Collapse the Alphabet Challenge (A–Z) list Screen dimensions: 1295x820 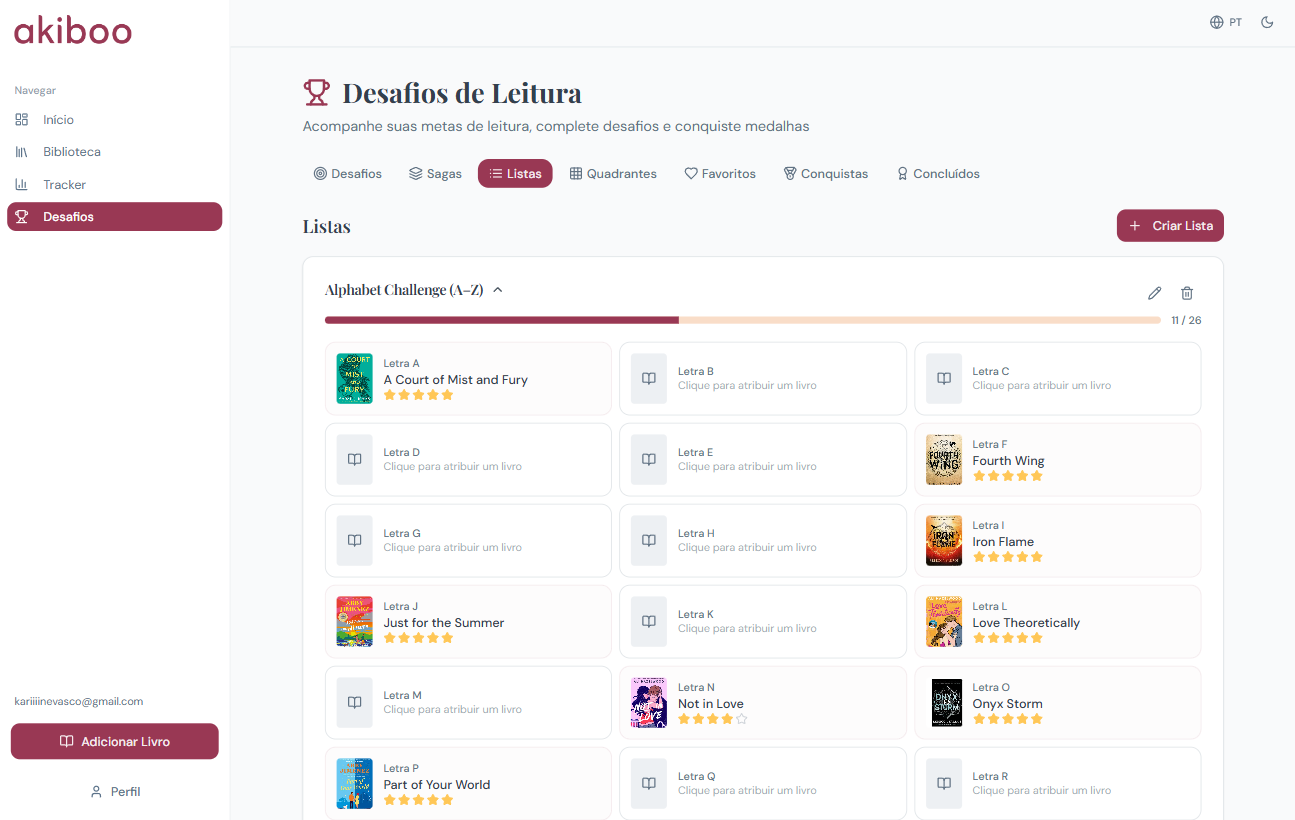497,289
